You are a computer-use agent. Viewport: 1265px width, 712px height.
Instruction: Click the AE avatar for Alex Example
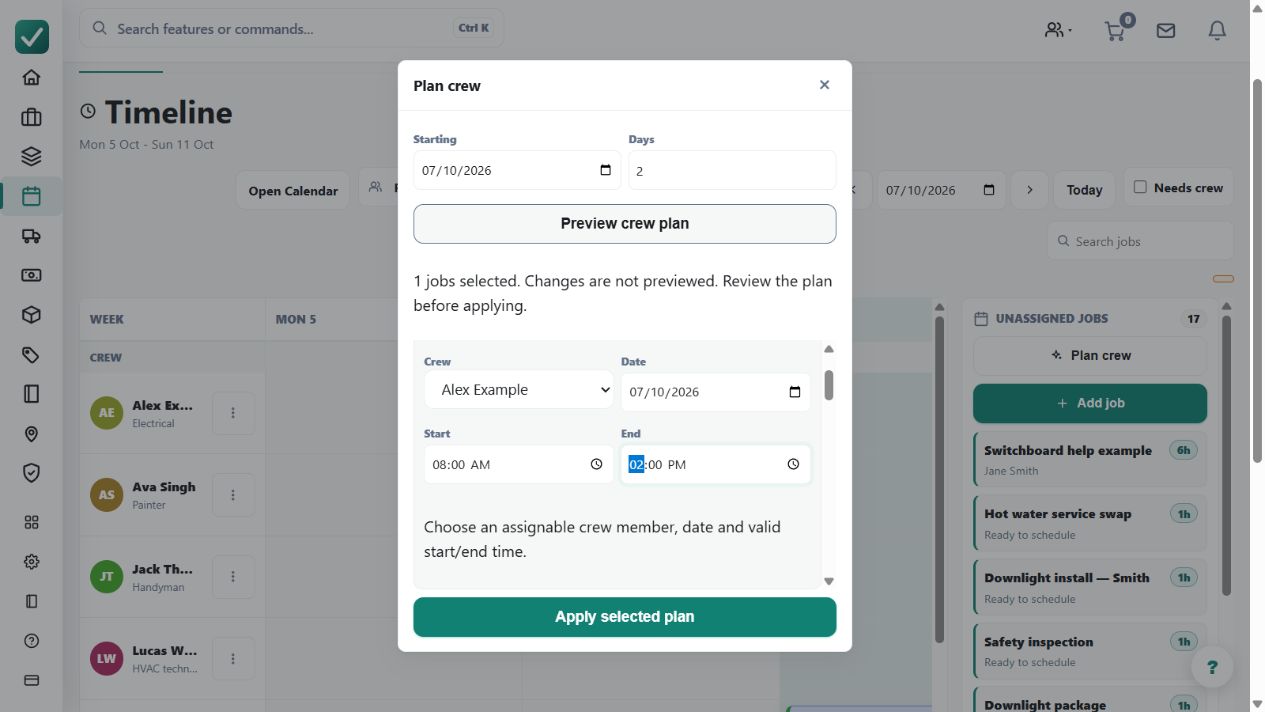pyautogui.click(x=107, y=412)
